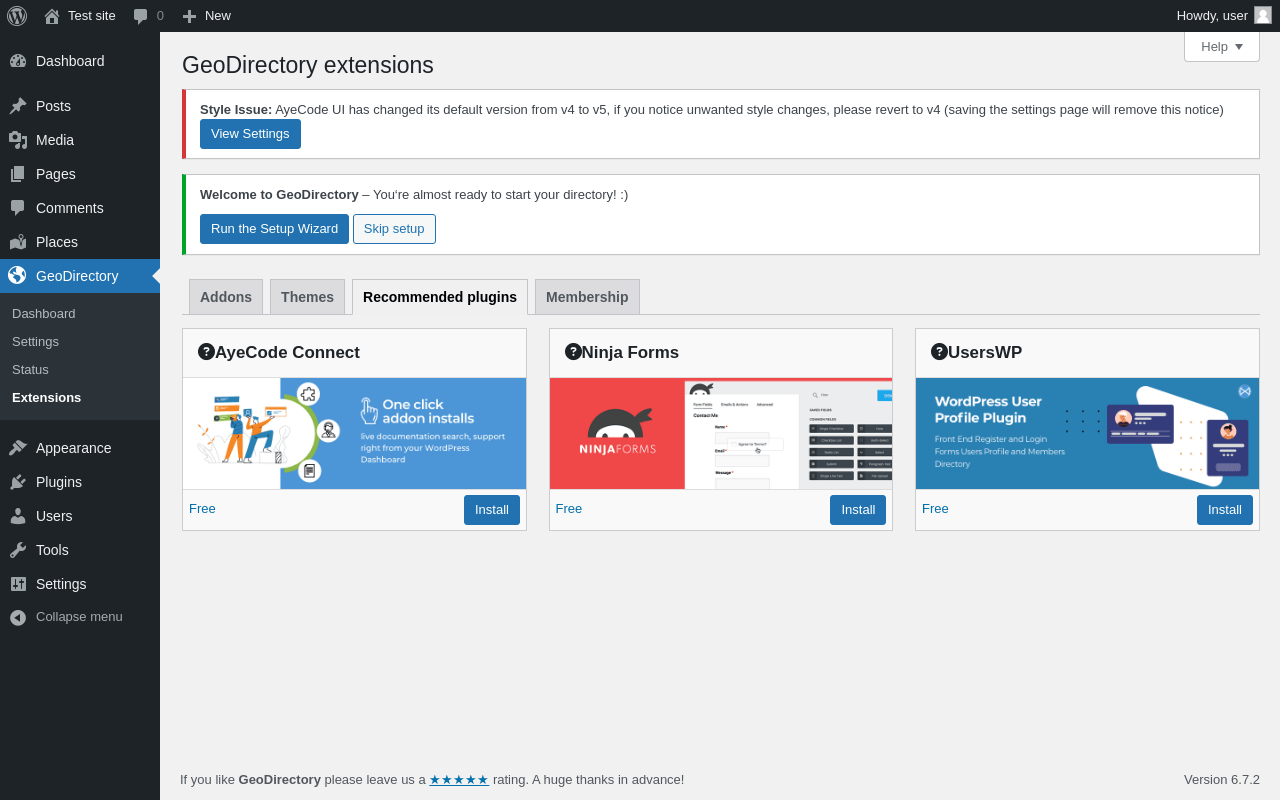
Task: Click the five-star rating link
Action: point(459,779)
